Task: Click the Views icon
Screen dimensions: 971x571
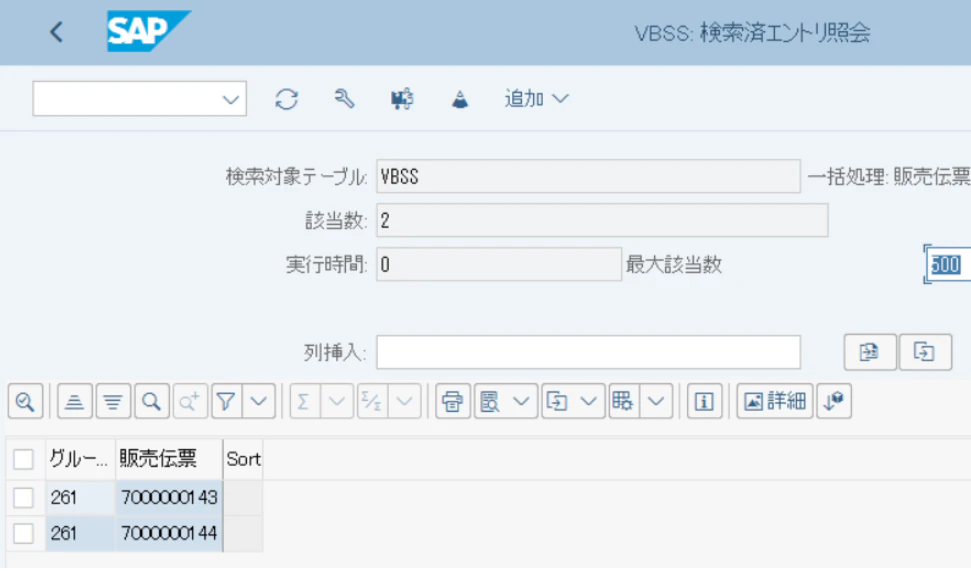Action: [490, 401]
